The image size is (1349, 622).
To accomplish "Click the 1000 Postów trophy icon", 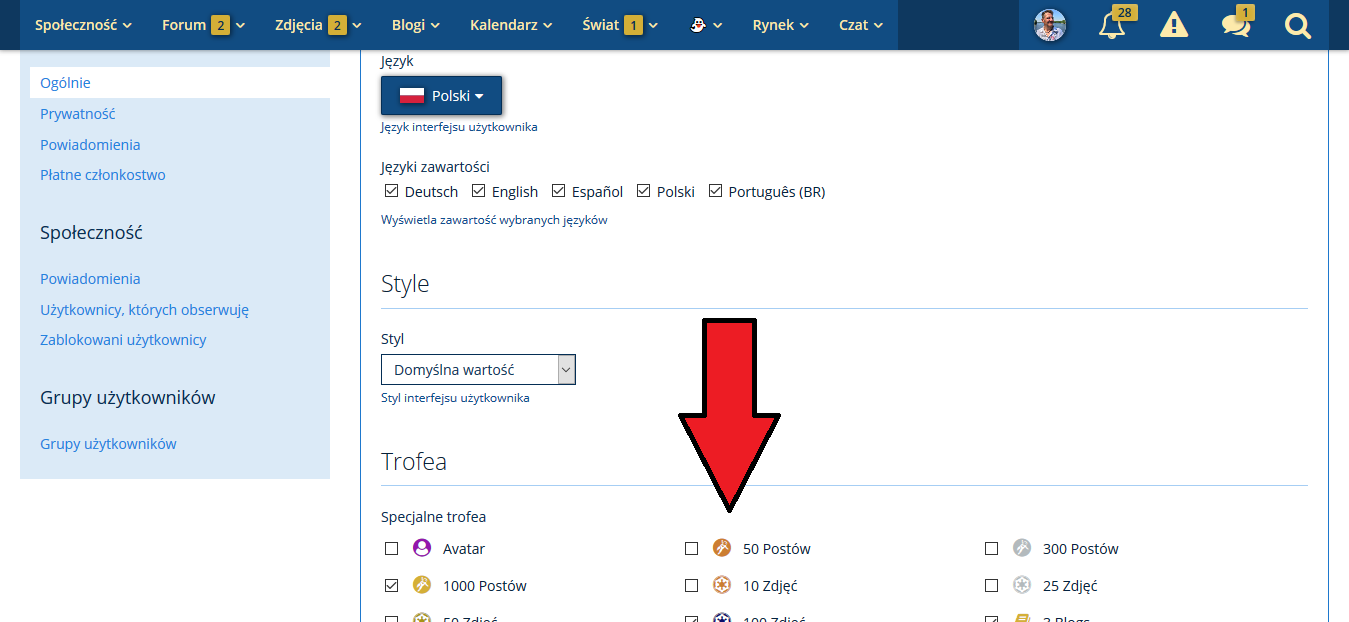I will [x=422, y=585].
